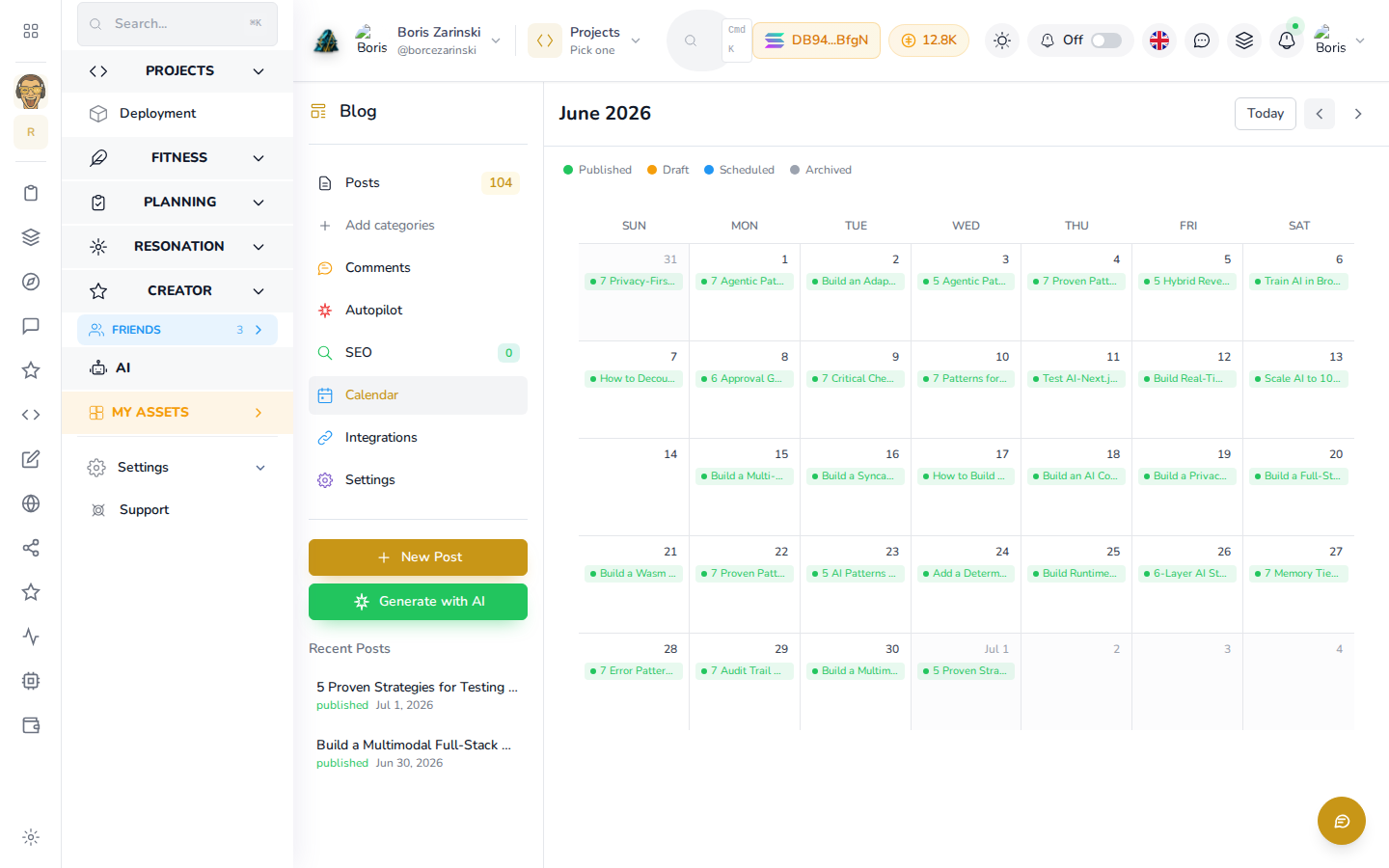Open the stacked layers icon in the top bar

click(x=1244, y=41)
